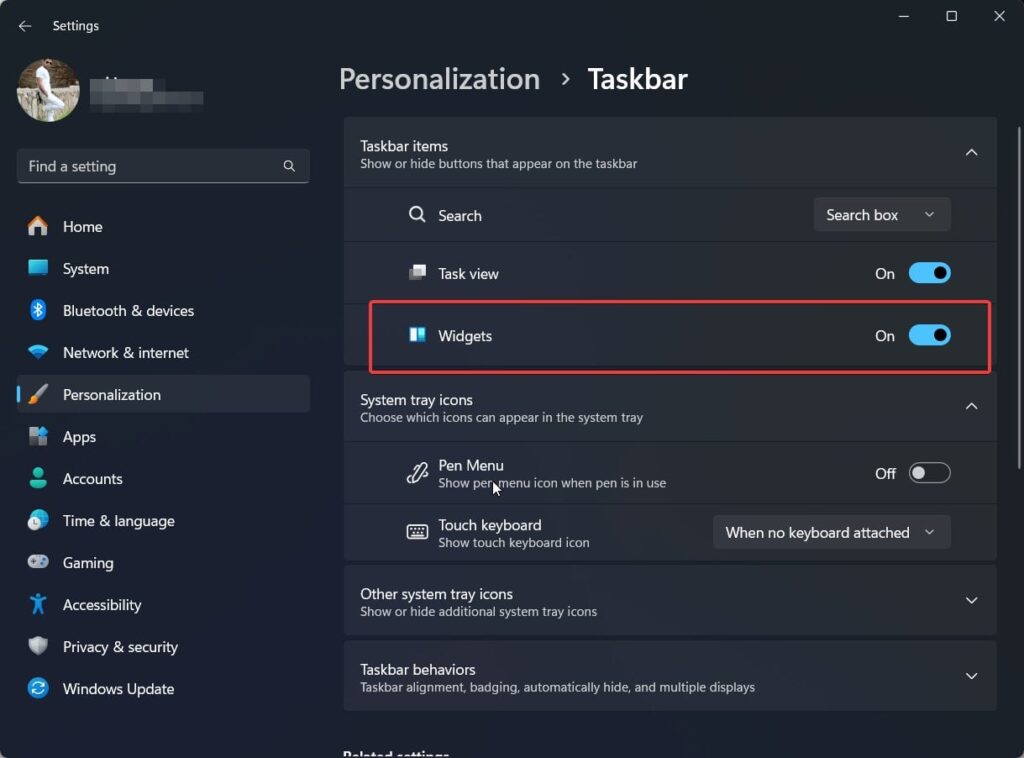Open the System settings page
This screenshot has width=1024, height=758.
click(x=86, y=268)
